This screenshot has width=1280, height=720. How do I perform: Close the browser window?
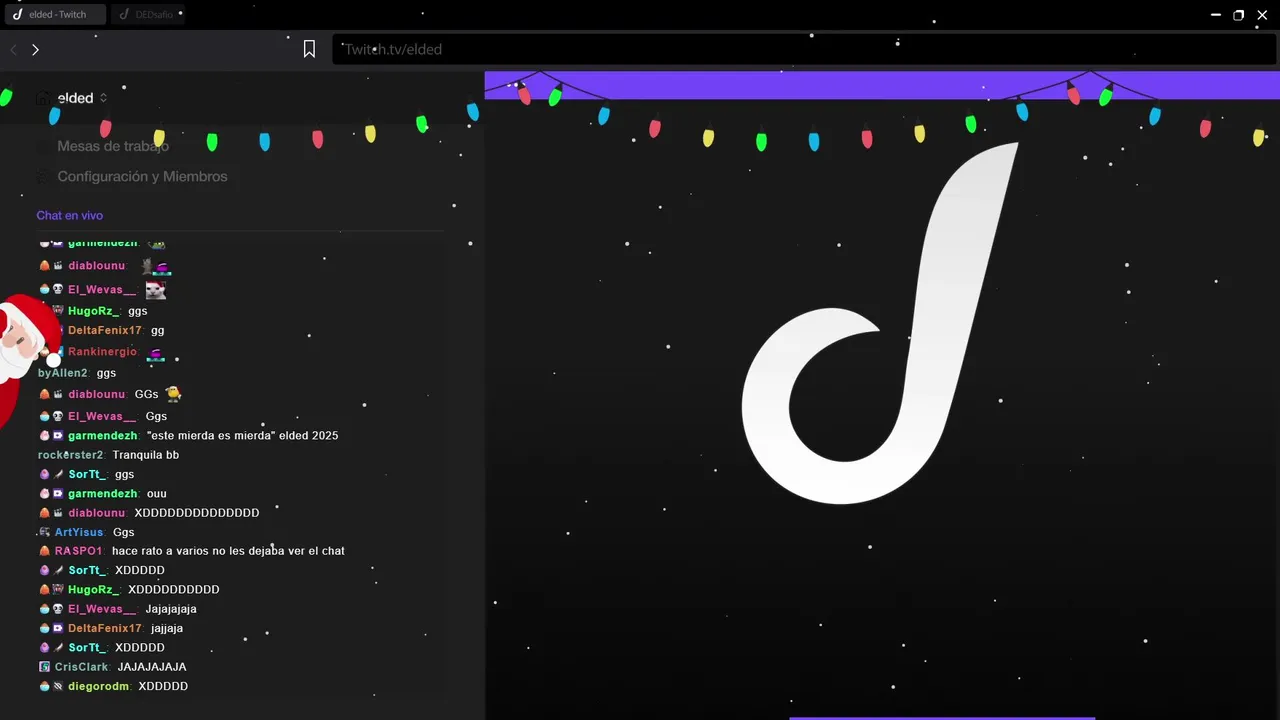tap(1262, 14)
